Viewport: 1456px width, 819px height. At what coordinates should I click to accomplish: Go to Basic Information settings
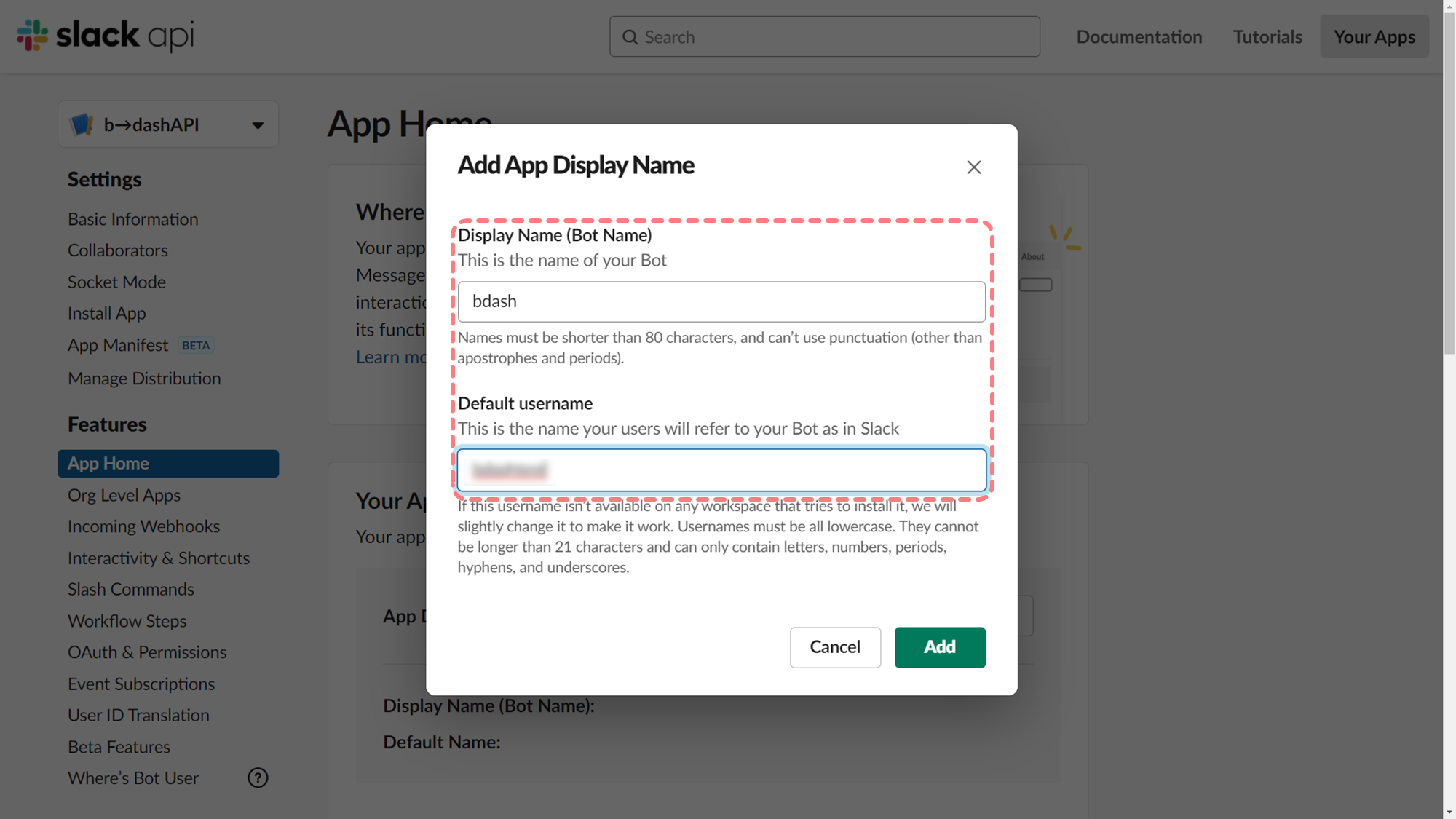coord(133,219)
